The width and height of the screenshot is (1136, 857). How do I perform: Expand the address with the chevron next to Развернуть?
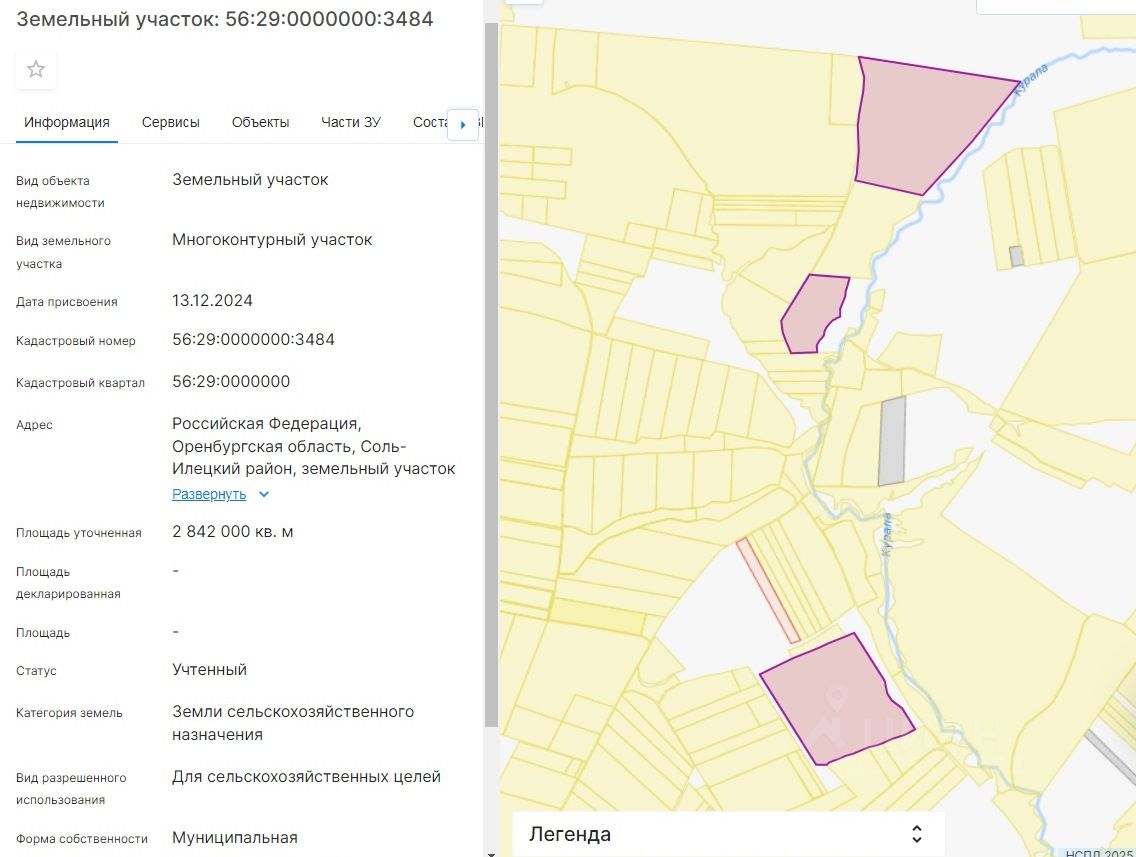pos(264,494)
